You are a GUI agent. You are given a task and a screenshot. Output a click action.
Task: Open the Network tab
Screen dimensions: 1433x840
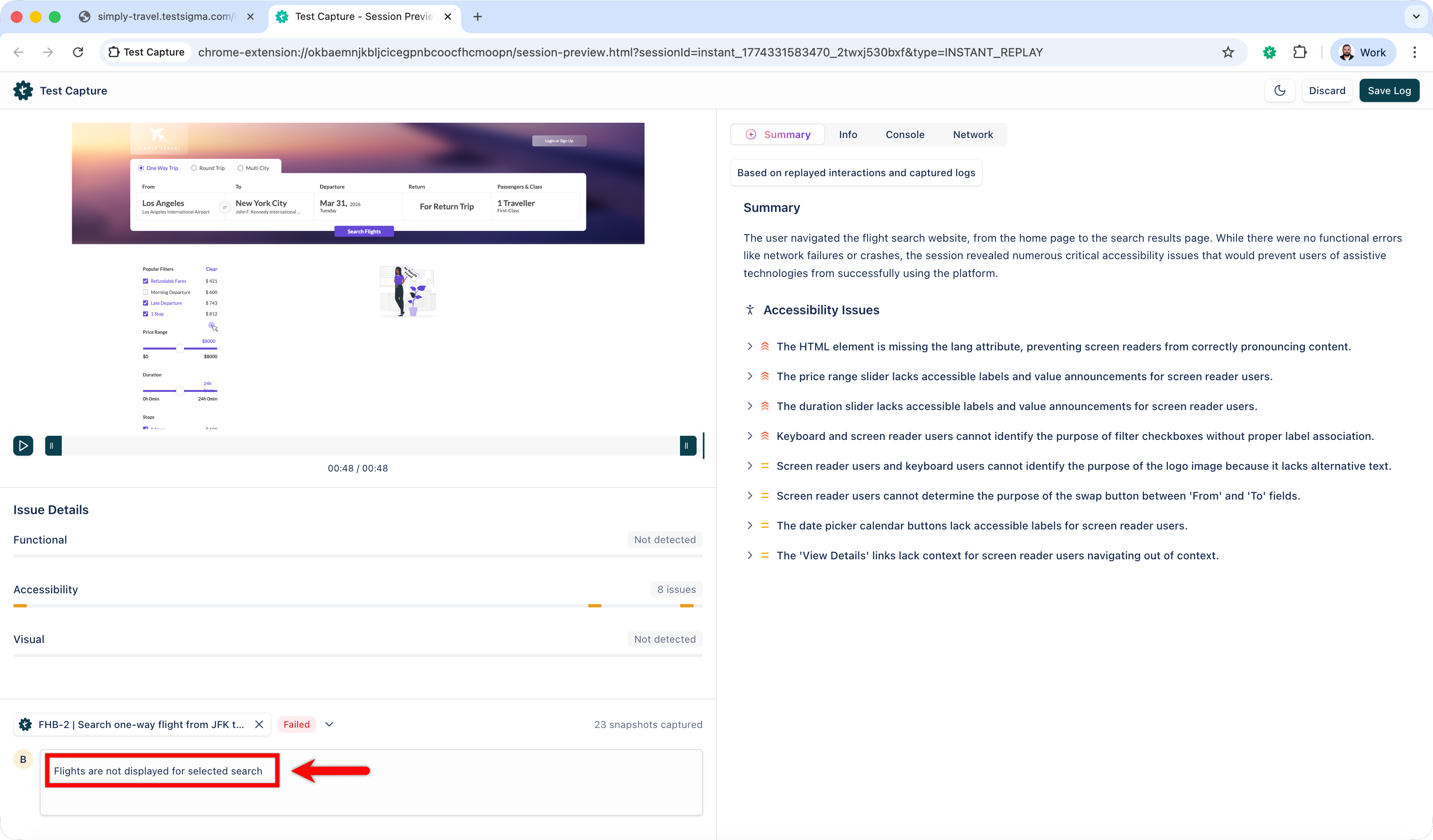972,135
